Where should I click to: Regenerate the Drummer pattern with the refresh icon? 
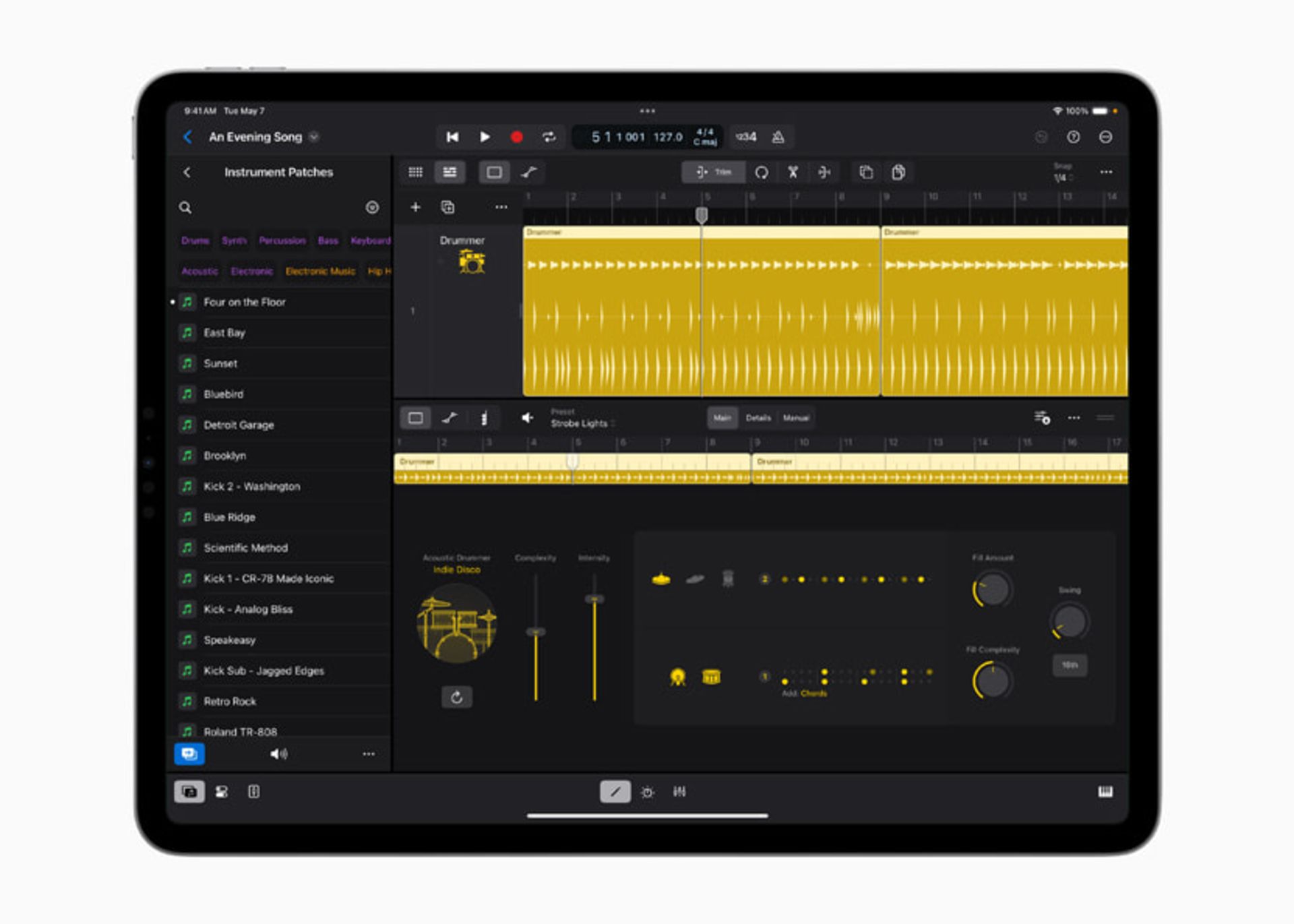(x=457, y=698)
